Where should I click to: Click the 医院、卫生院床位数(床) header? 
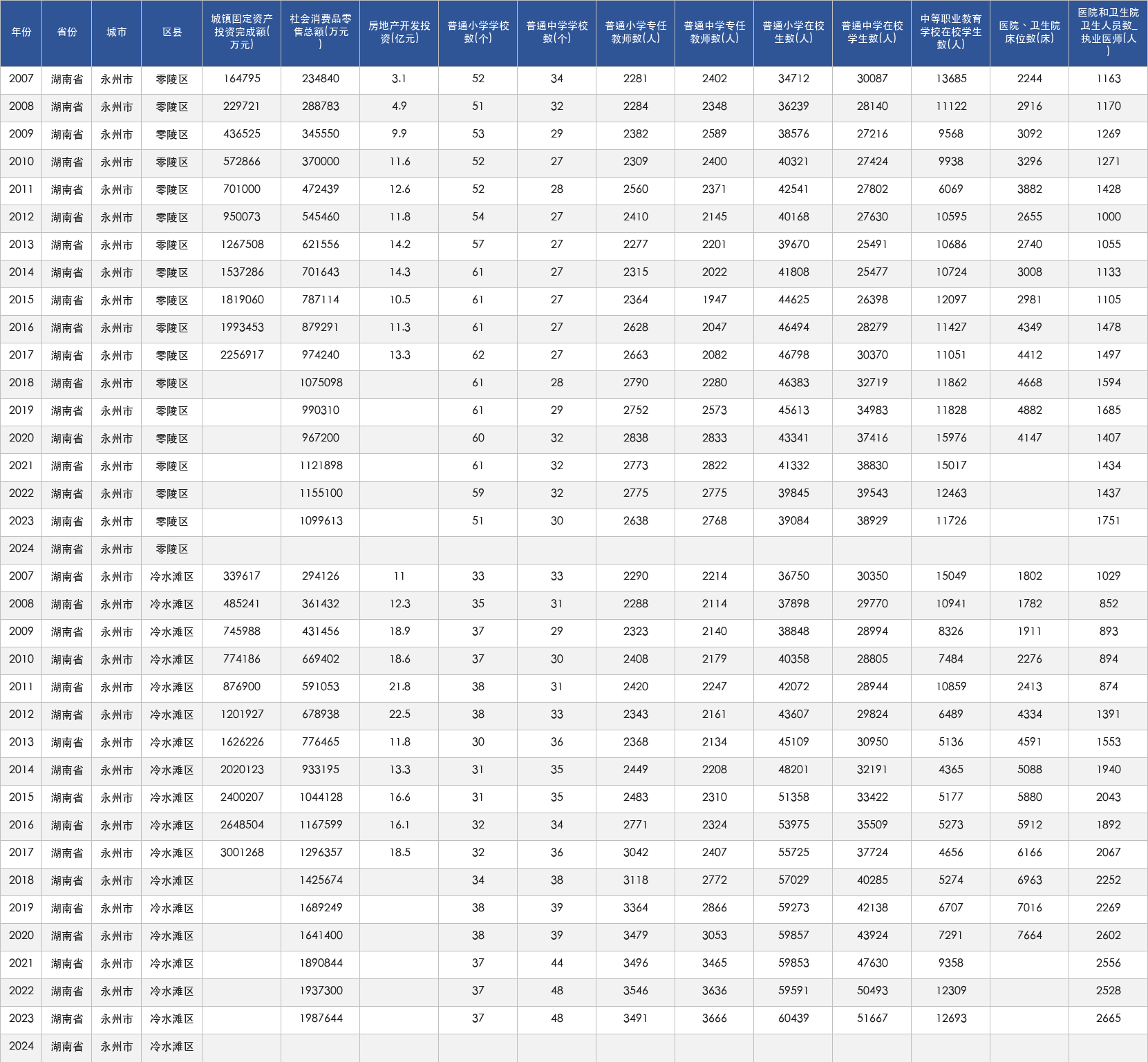[x=1030, y=33]
